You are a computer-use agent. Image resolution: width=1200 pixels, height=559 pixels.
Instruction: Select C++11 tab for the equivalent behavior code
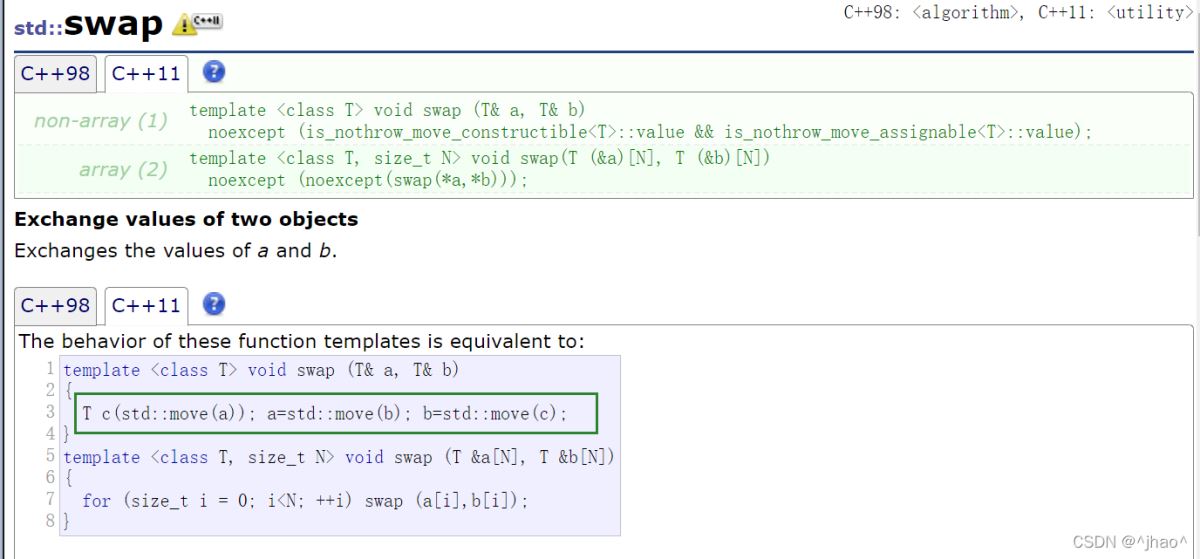tap(146, 305)
